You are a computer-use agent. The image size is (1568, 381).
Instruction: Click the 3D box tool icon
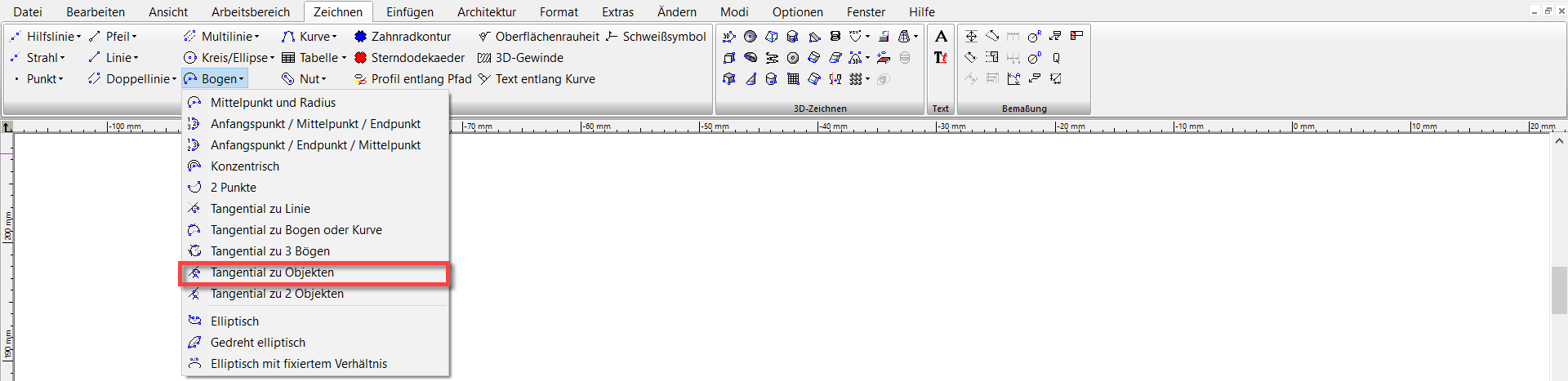(x=729, y=58)
